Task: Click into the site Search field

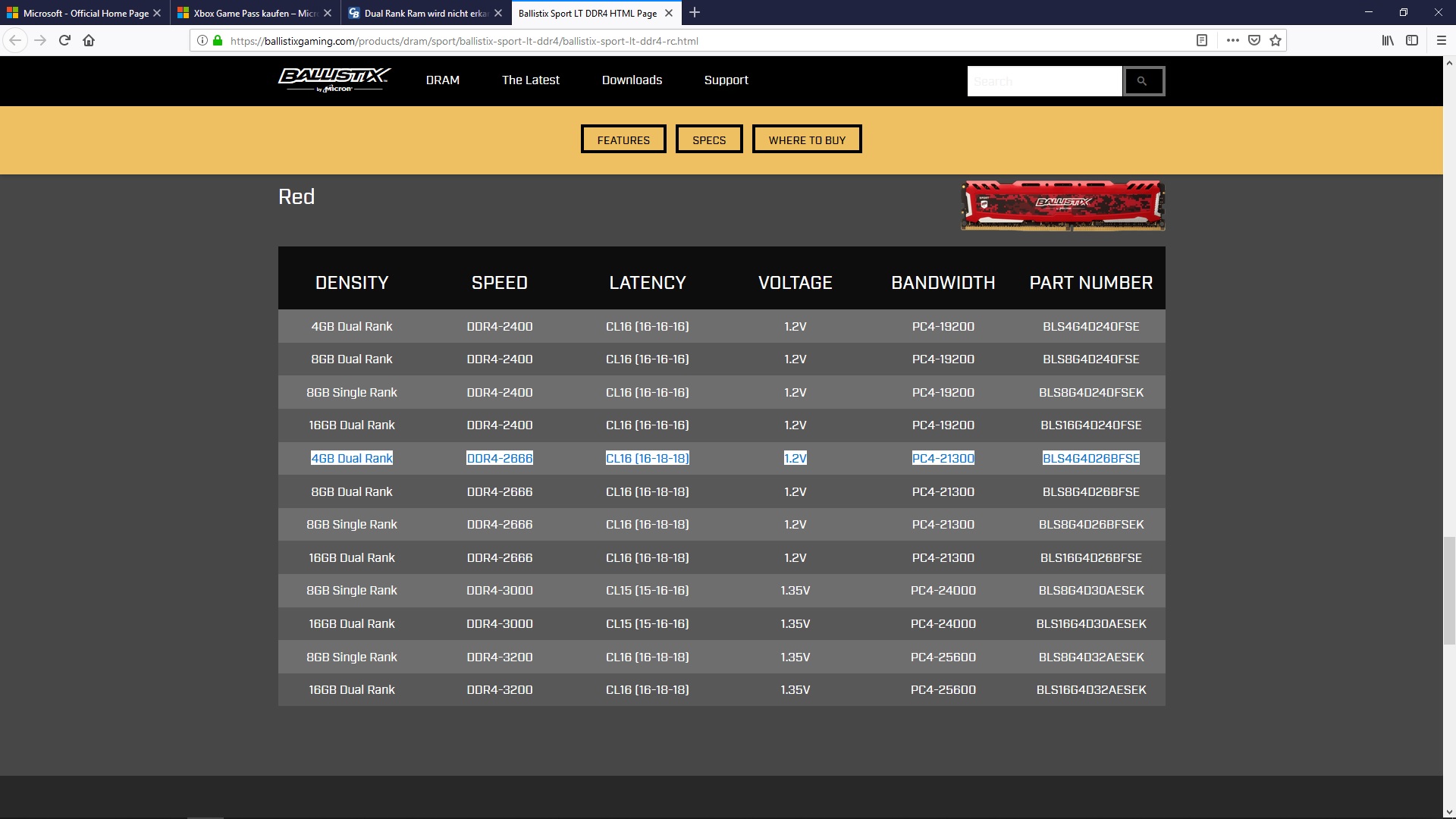Action: click(x=1043, y=81)
